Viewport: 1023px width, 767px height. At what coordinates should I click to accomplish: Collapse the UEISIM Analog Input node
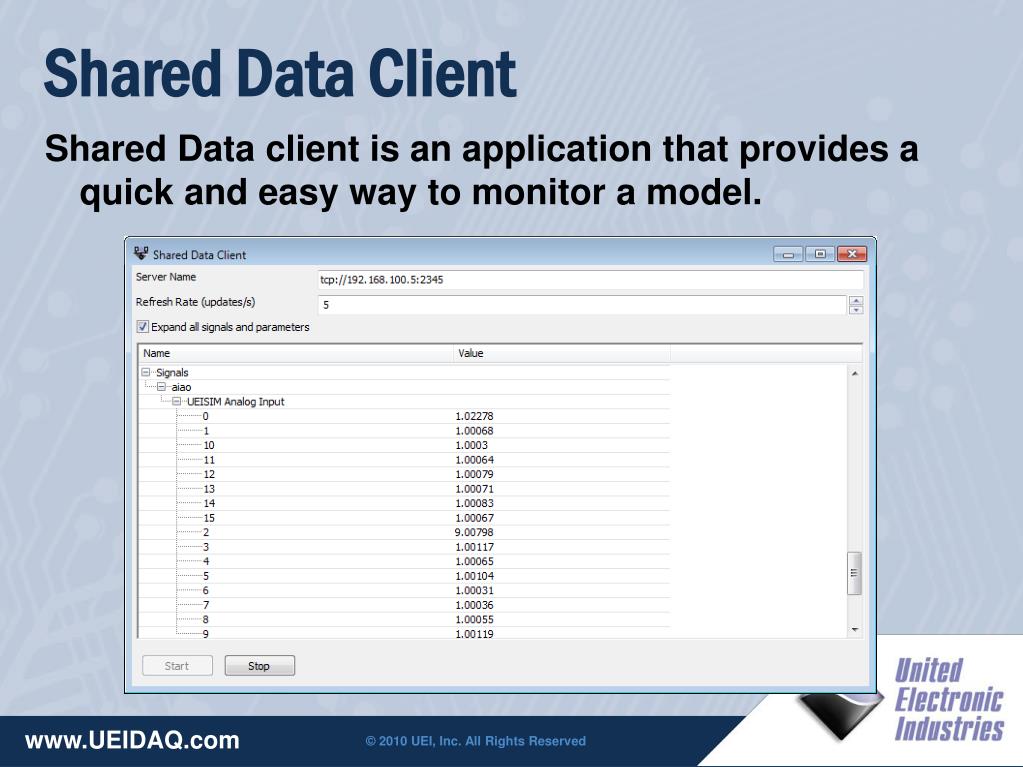[x=176, y=401]
